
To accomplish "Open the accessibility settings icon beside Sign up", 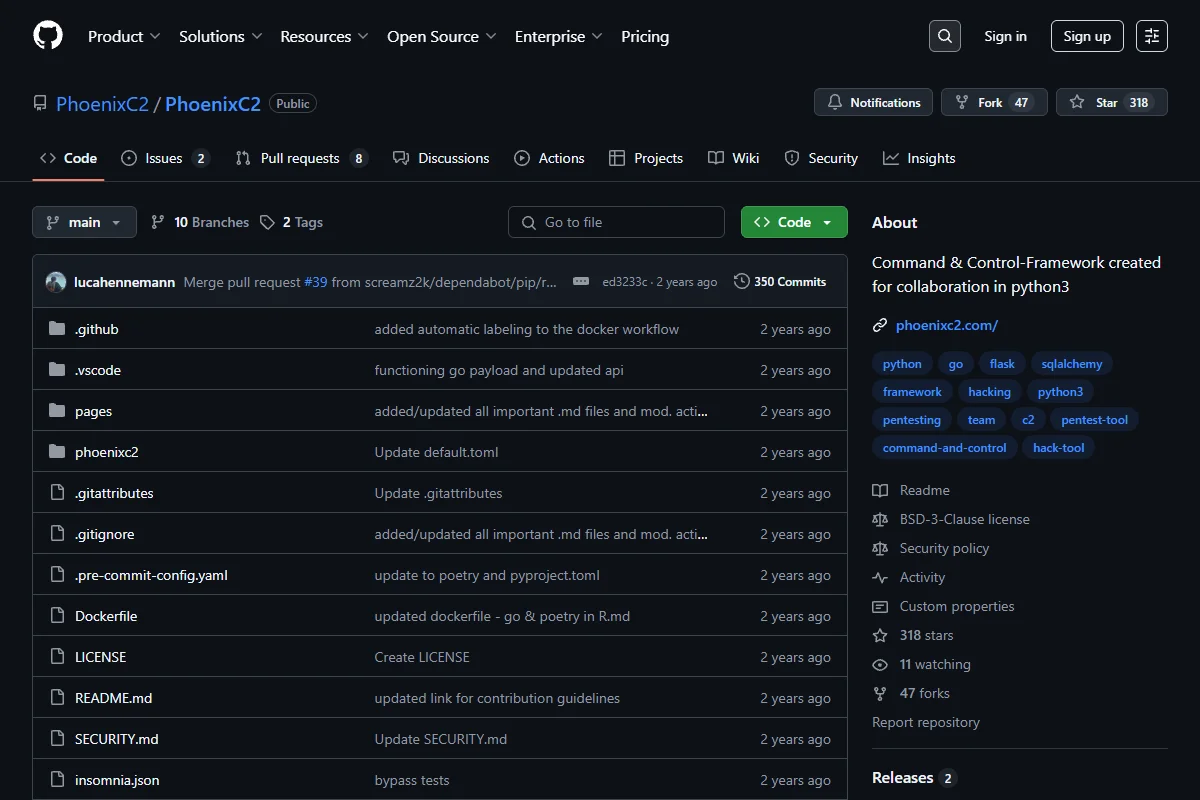I will (1152, 36).
